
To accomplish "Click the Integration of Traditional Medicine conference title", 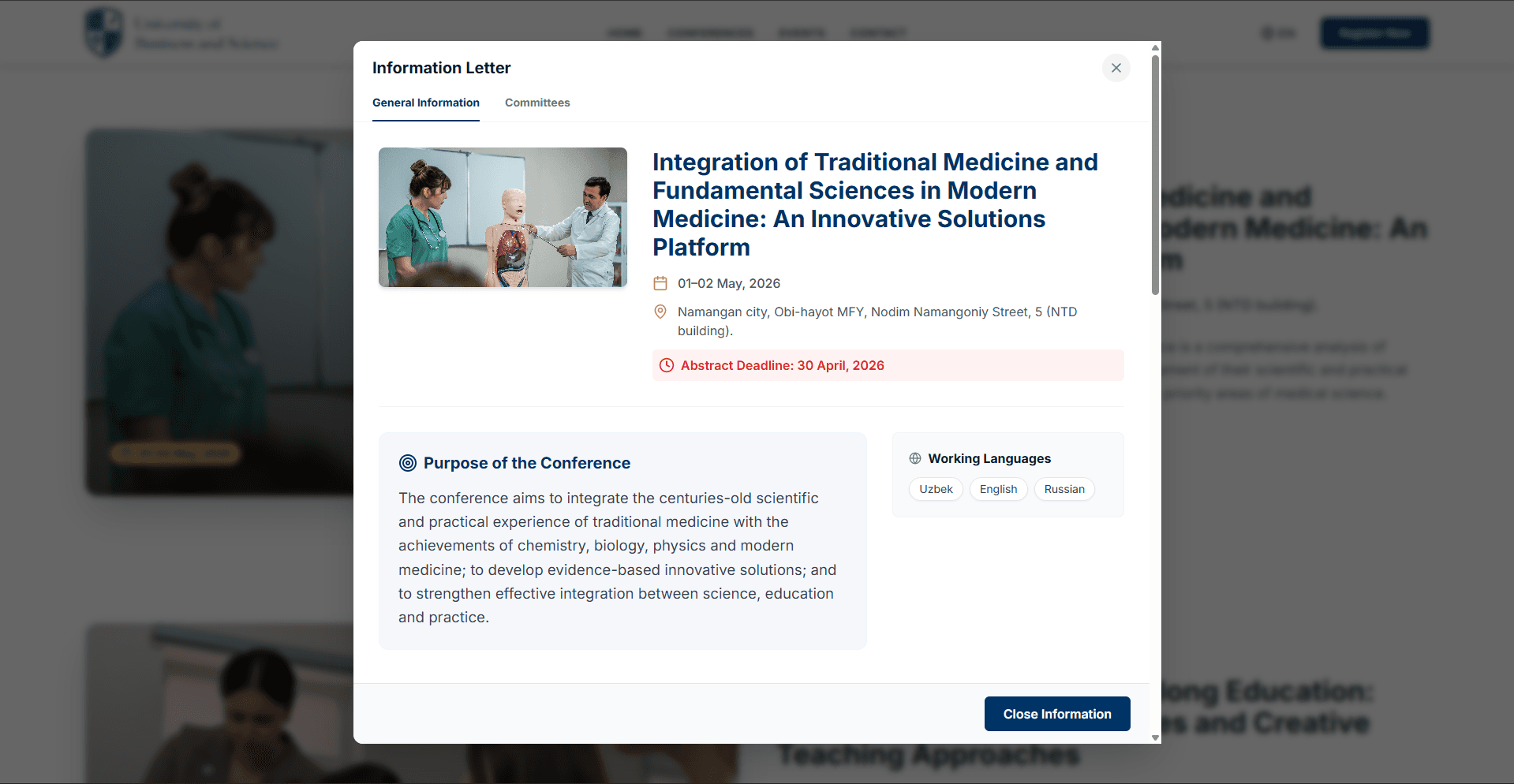I will point(875,204).
